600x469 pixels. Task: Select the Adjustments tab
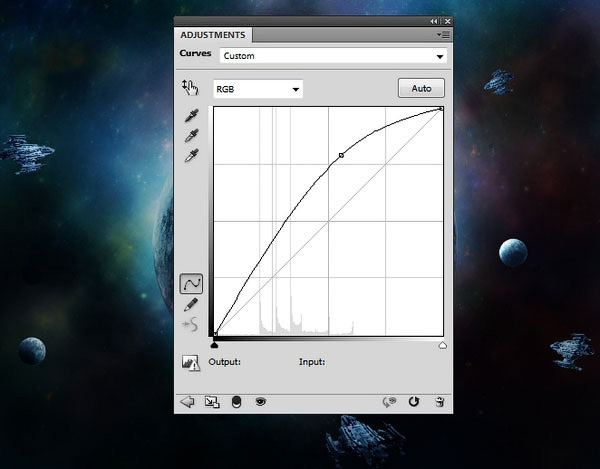click(211, 35)
